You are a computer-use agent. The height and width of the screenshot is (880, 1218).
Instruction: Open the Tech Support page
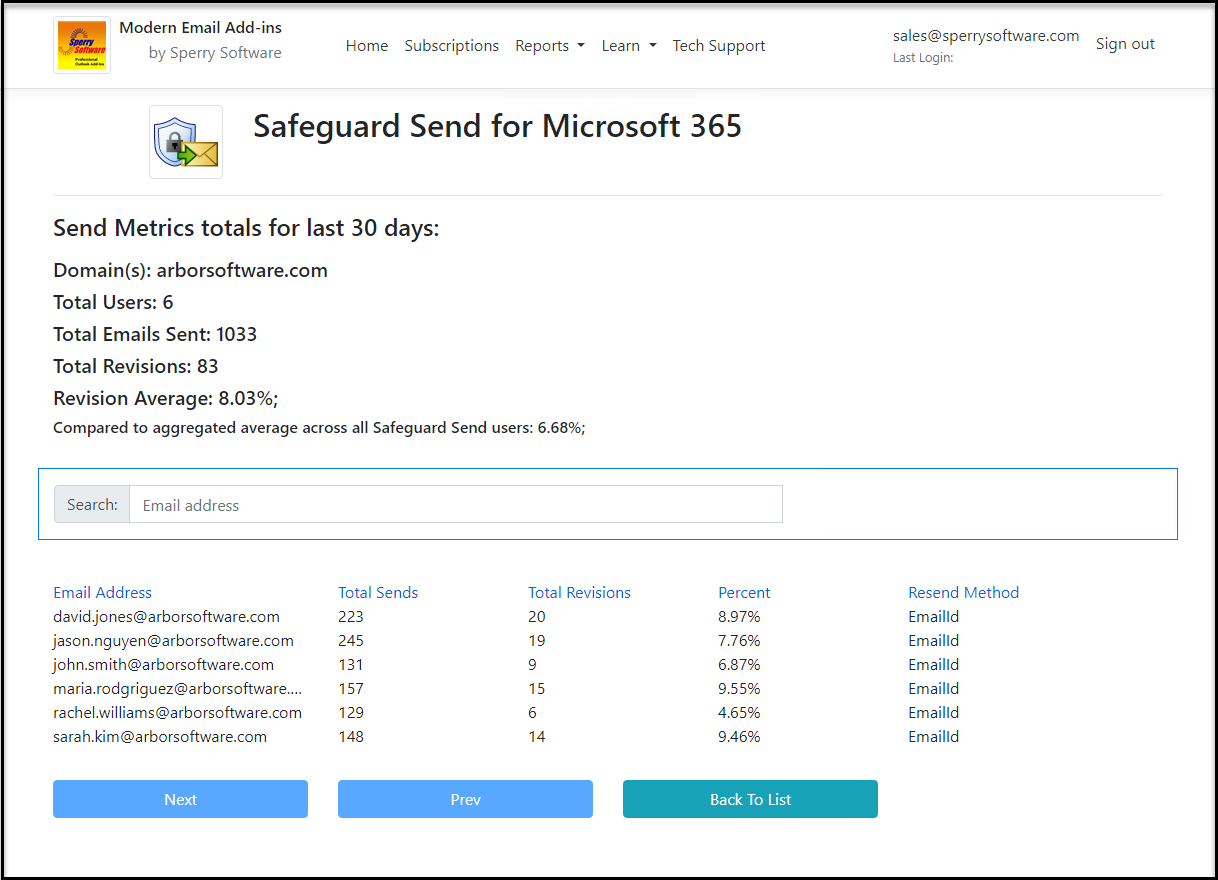click(719, 45)
